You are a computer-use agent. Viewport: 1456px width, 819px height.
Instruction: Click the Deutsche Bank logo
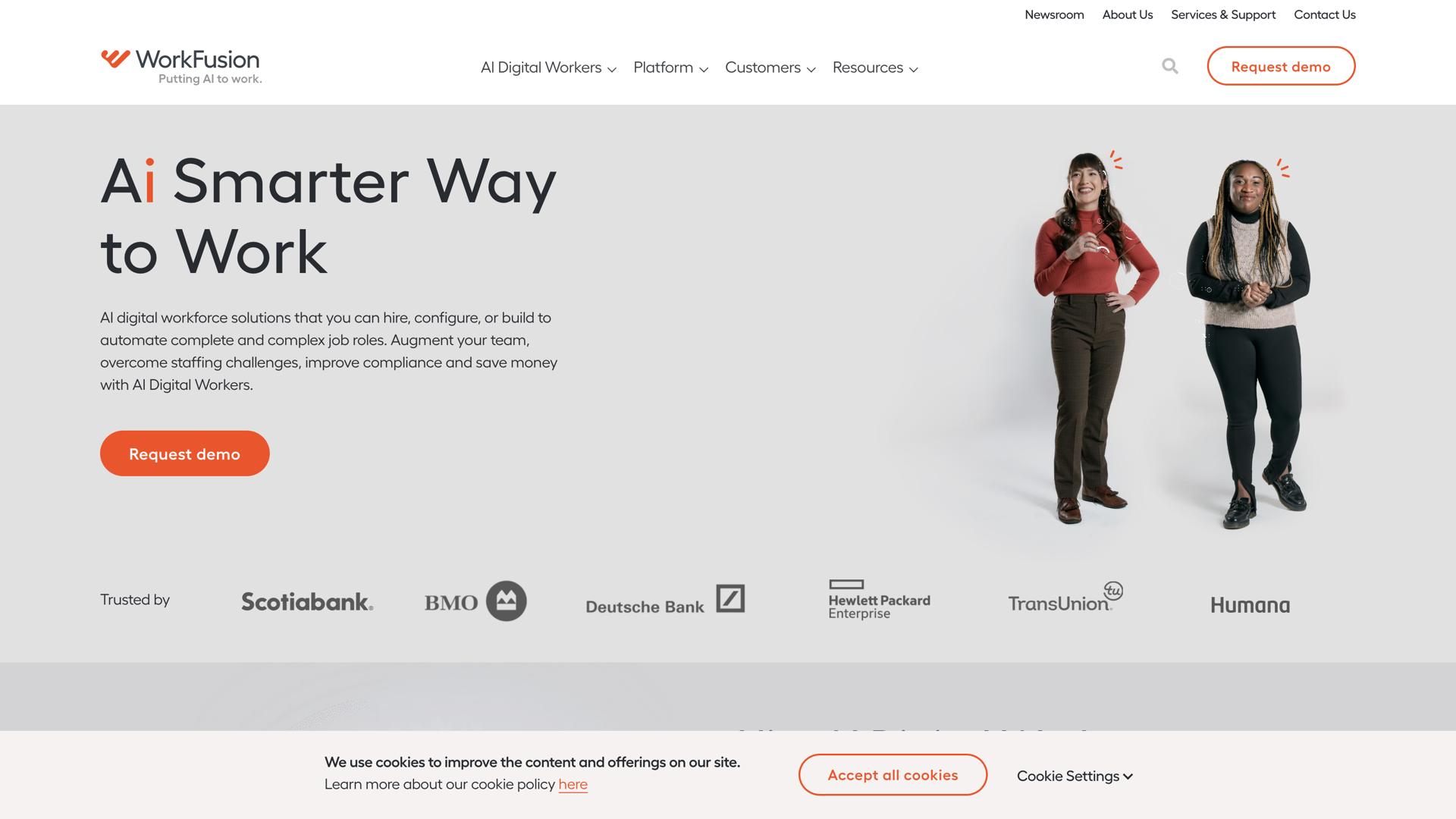[x=665, y=599]
